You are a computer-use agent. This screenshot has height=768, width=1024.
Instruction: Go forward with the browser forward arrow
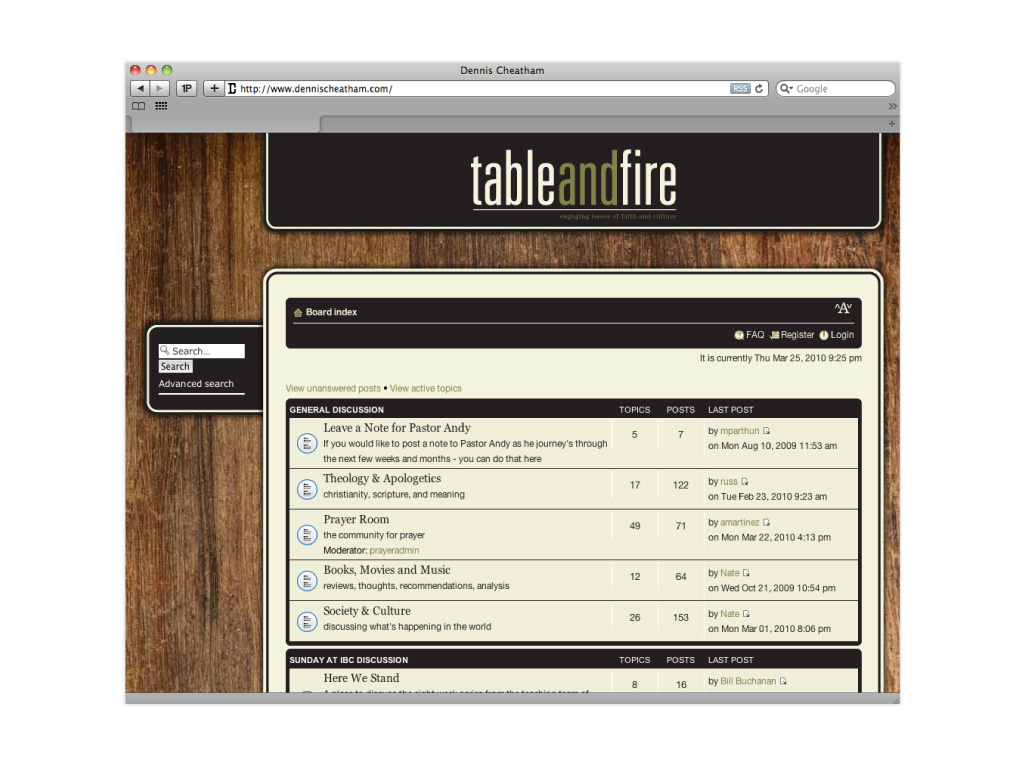[x=160, y=88]
